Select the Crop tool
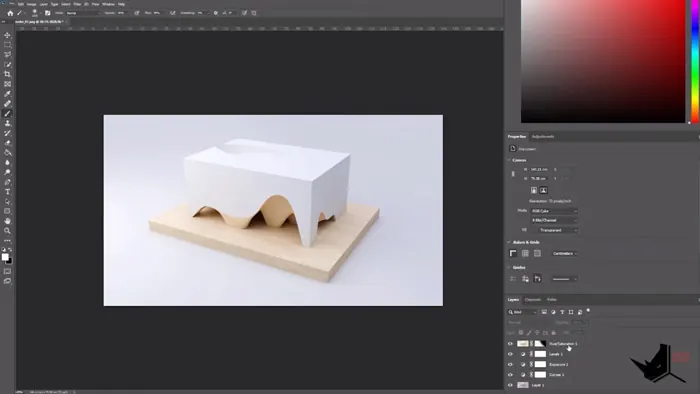700x394 pixels. click(7, 74)
